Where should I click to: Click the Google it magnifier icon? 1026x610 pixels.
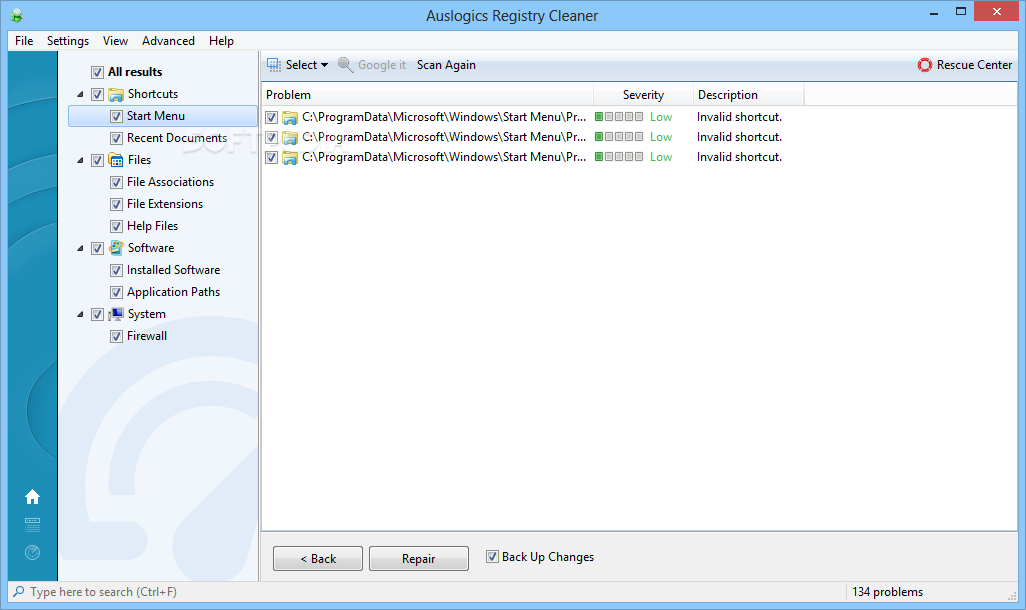point(345,65)
